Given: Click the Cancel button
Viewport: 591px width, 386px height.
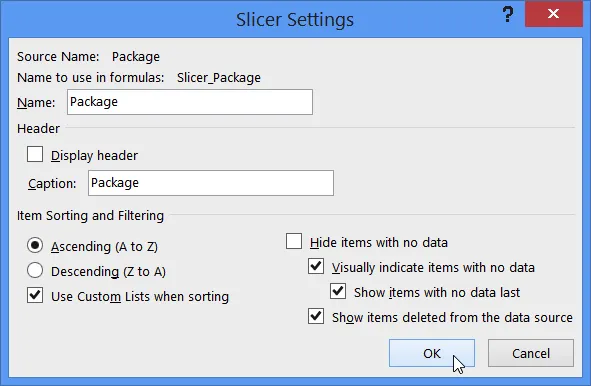Looking at the screenshot, I should coord(531,353).
